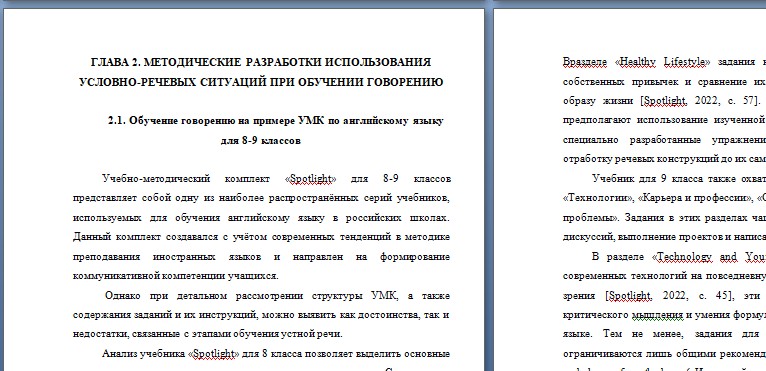766x371 pixels.
Task: Click the line "коммуникативной компетенции учащихся."
Action: (175, 276)
